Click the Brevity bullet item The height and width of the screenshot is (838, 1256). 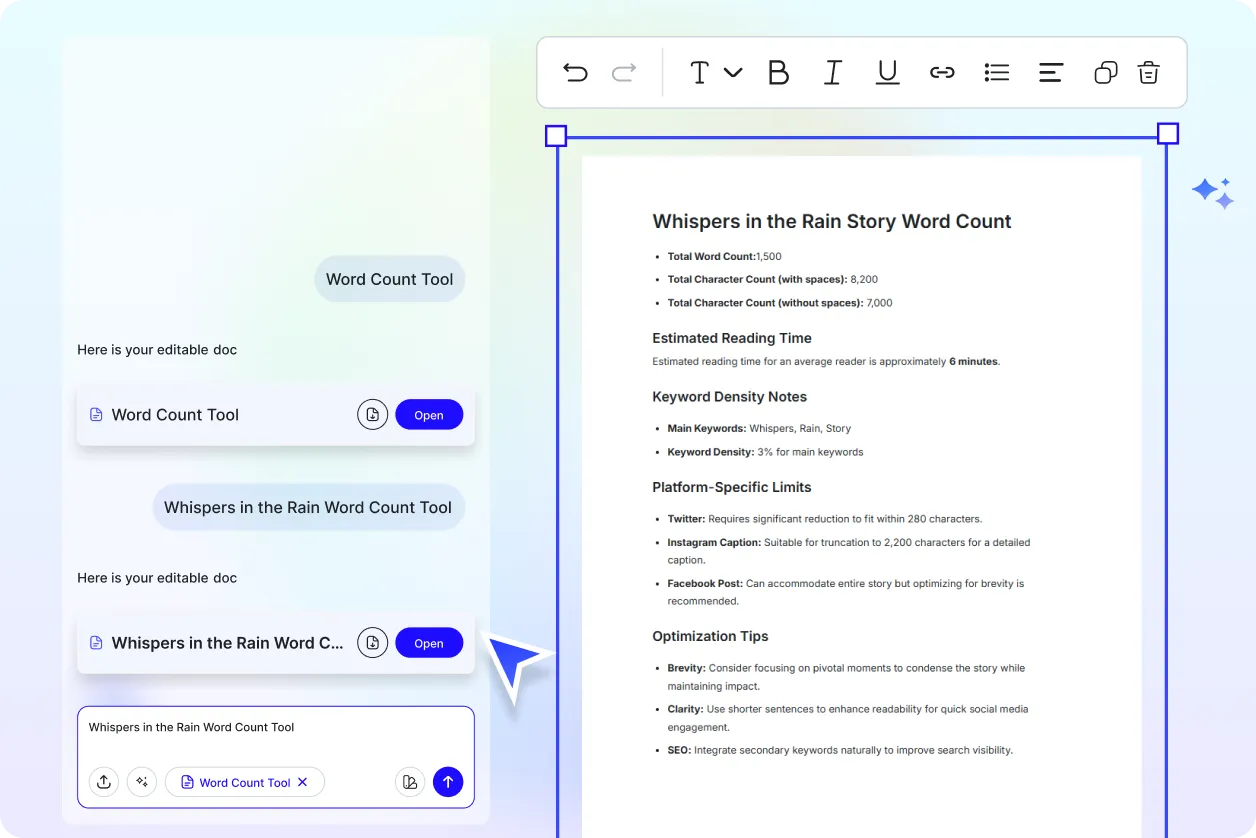click(846, 677)
